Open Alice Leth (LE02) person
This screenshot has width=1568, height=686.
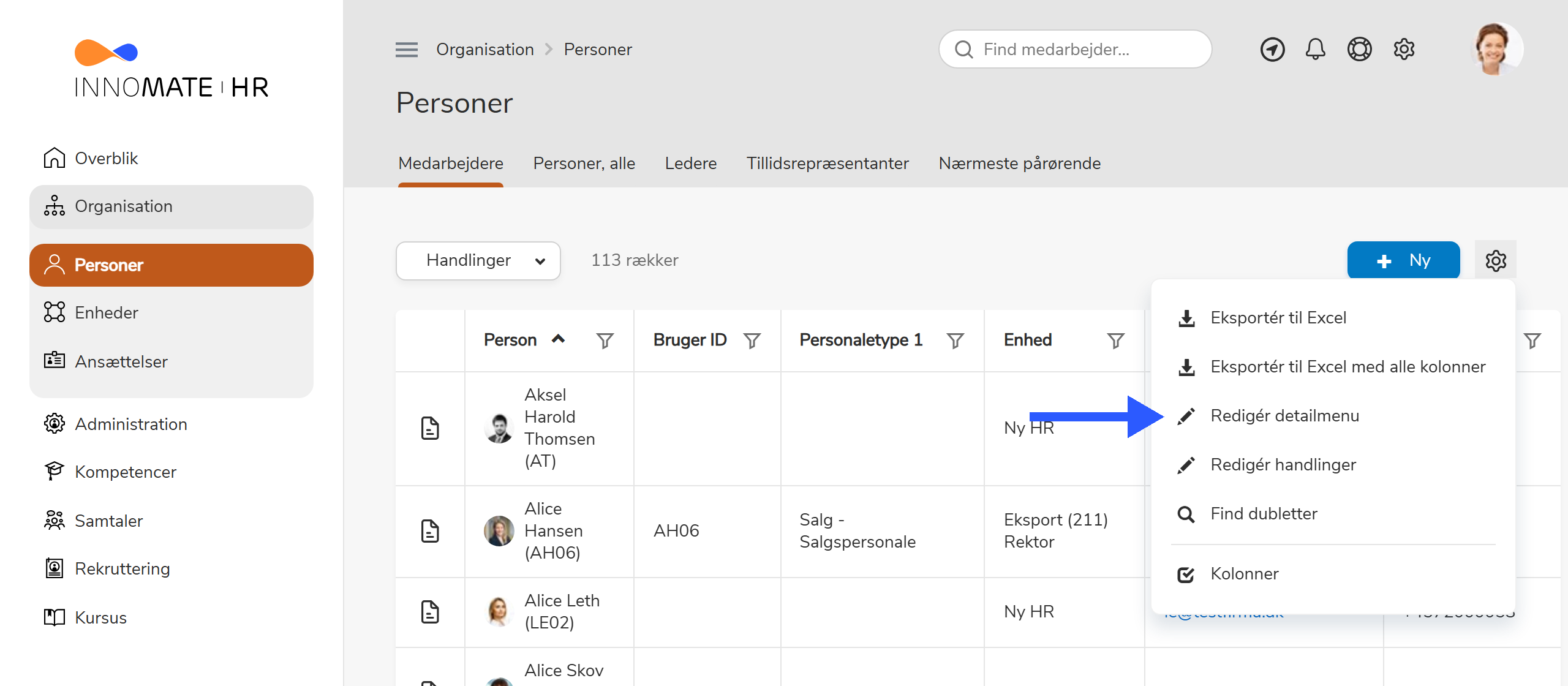(x=562, y=612)
